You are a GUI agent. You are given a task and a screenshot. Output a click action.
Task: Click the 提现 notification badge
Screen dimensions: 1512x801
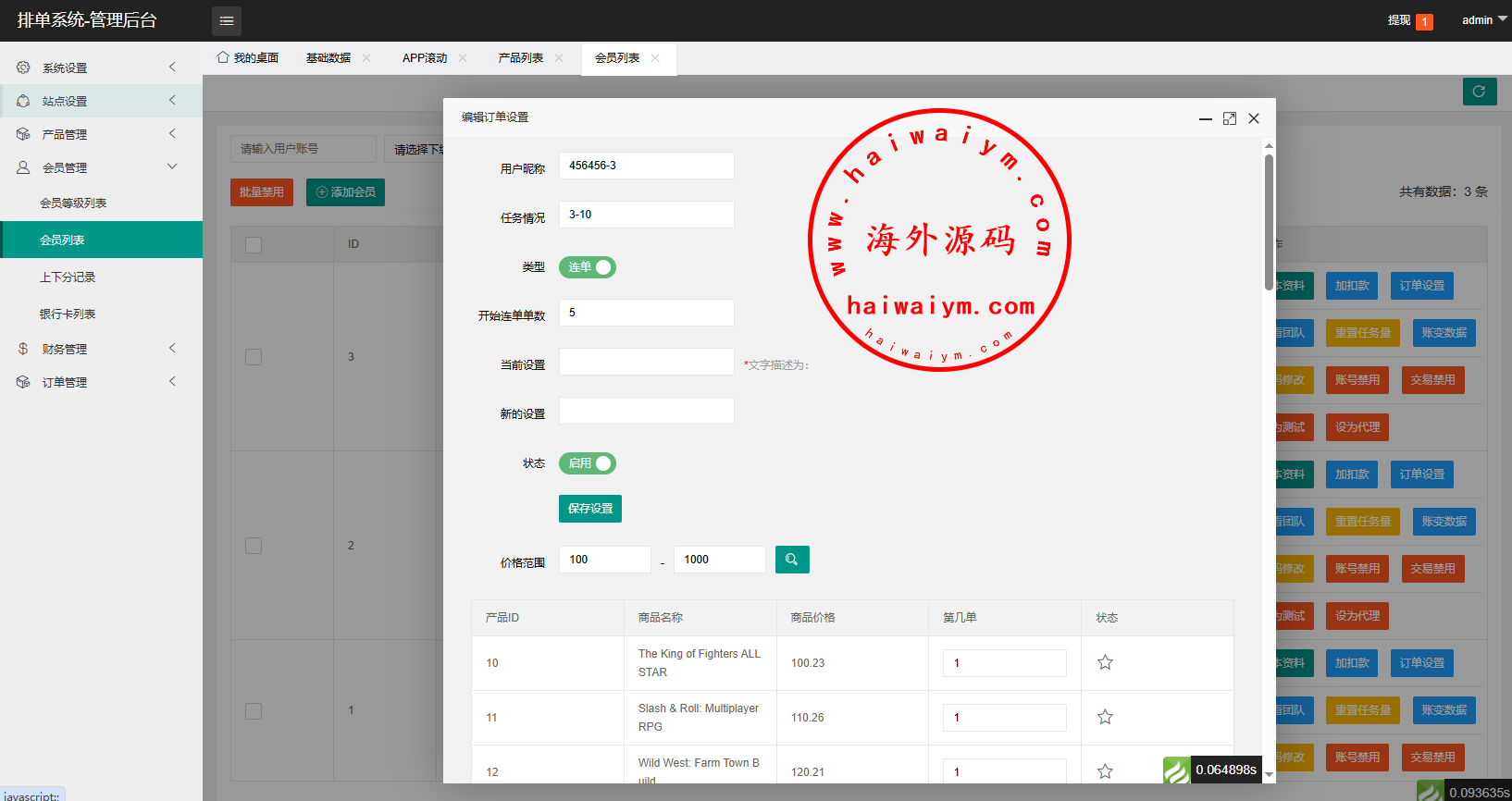(1424, 21)
